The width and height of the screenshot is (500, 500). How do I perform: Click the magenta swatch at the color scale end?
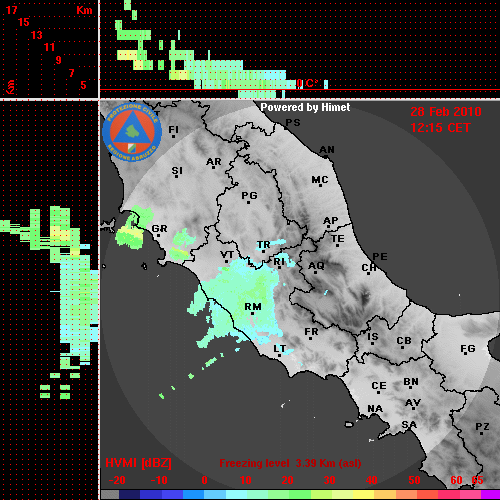490,495
